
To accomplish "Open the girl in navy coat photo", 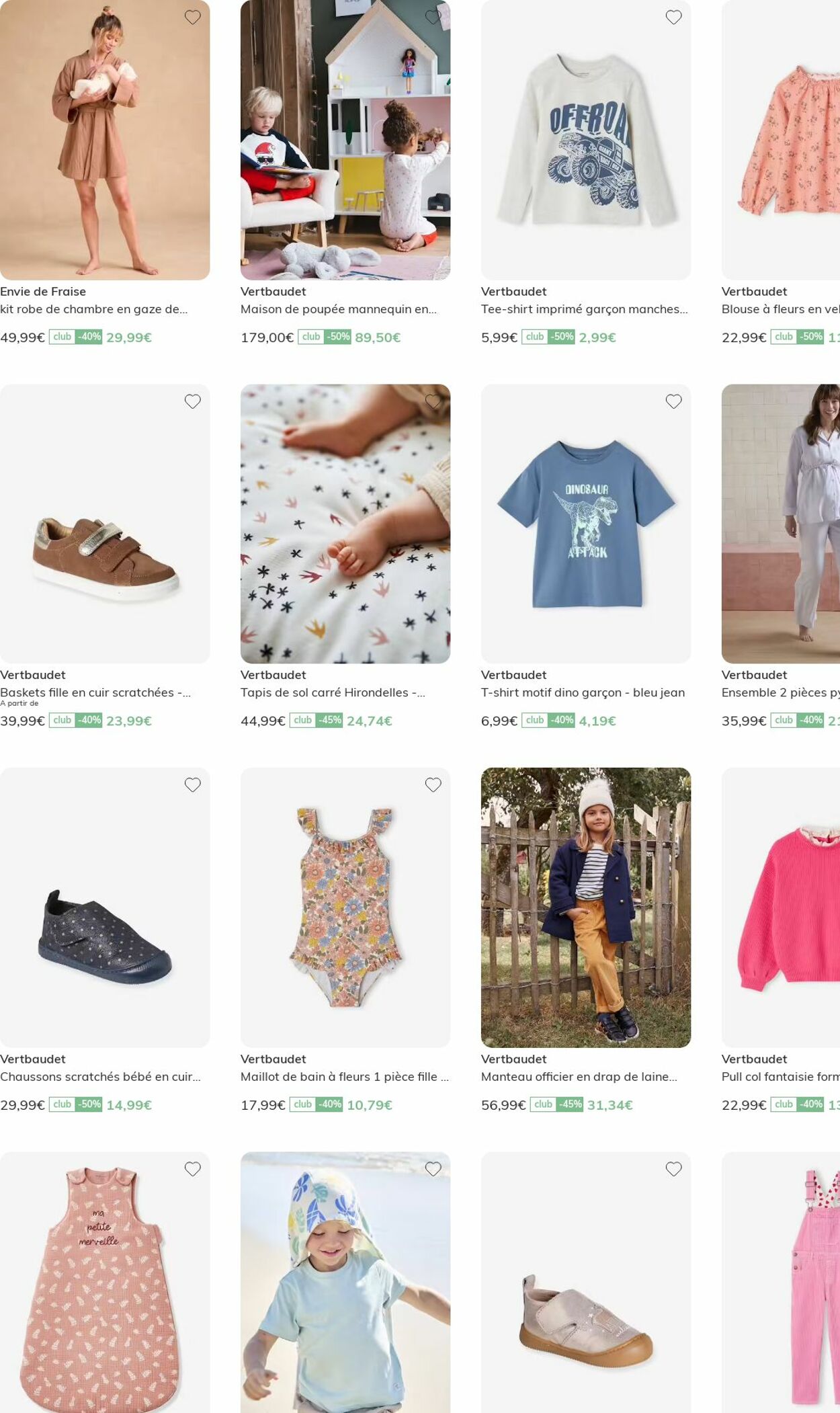I will tap(586, 907).
